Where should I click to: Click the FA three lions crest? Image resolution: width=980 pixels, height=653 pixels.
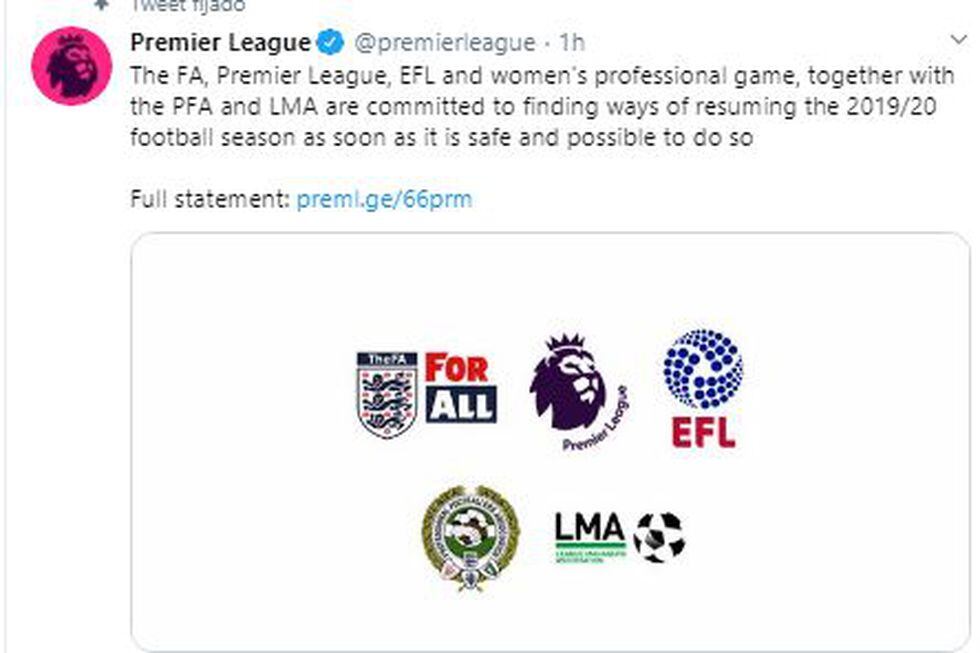[x=387, y=393]
